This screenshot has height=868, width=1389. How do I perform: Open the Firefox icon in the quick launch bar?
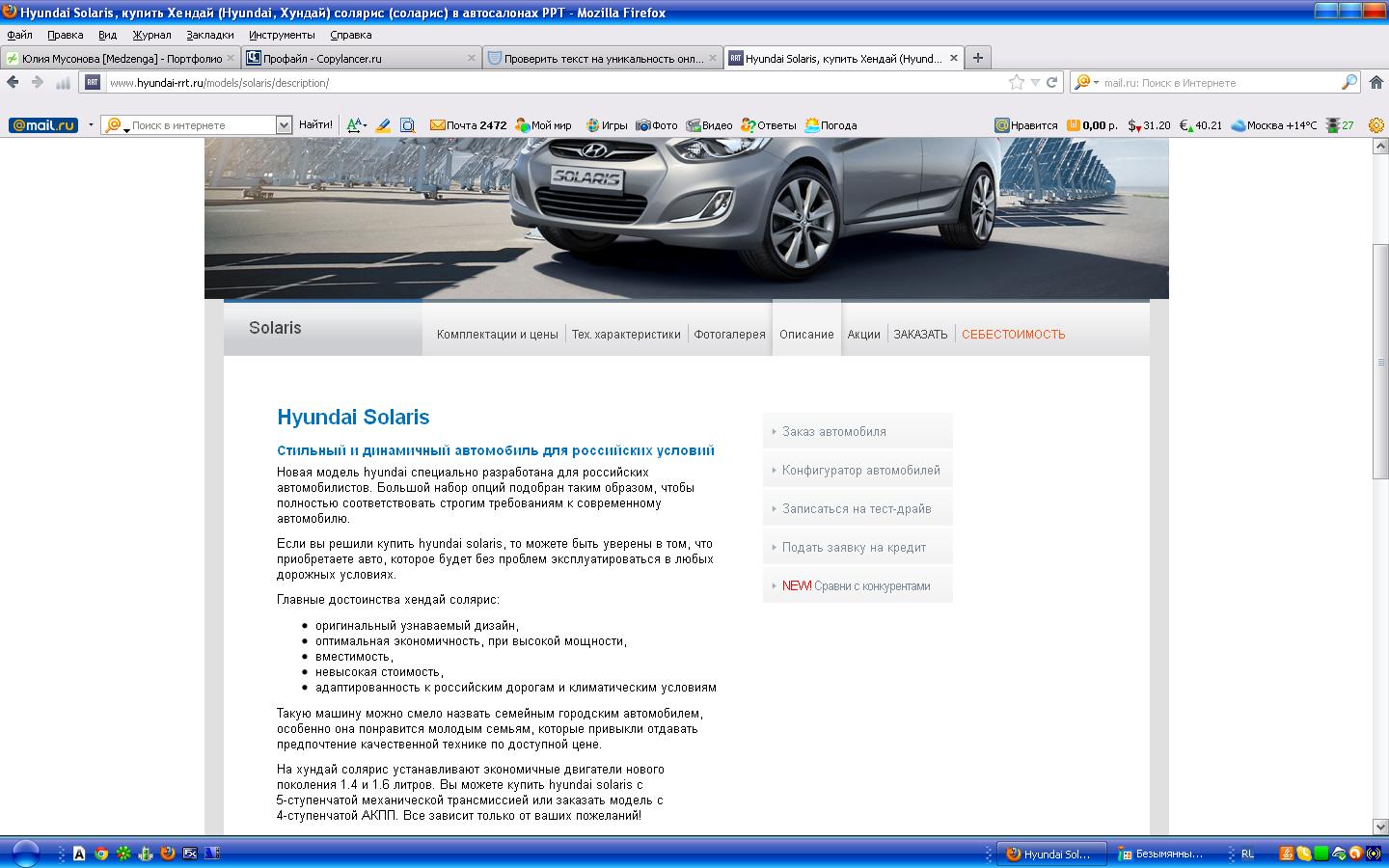[x=168, y=854]
